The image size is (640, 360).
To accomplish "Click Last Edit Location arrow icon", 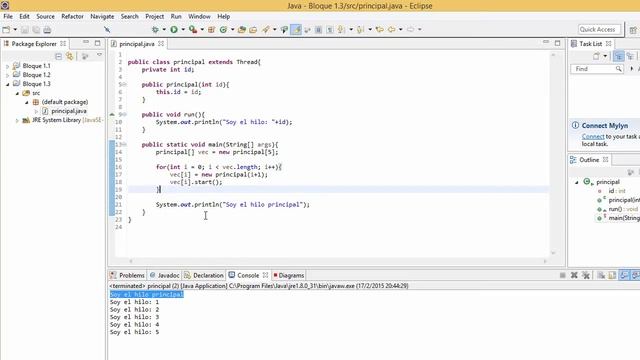I will click(380, 29).
